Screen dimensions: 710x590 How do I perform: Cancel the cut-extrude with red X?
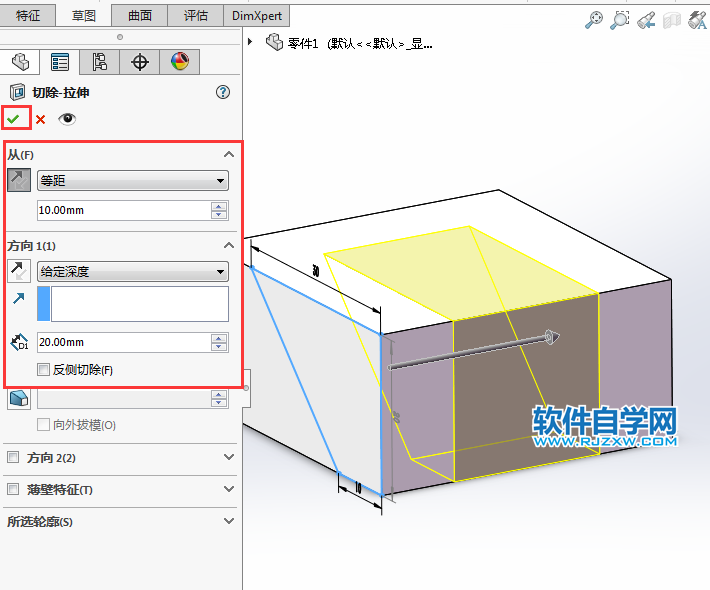coord(41,120)
